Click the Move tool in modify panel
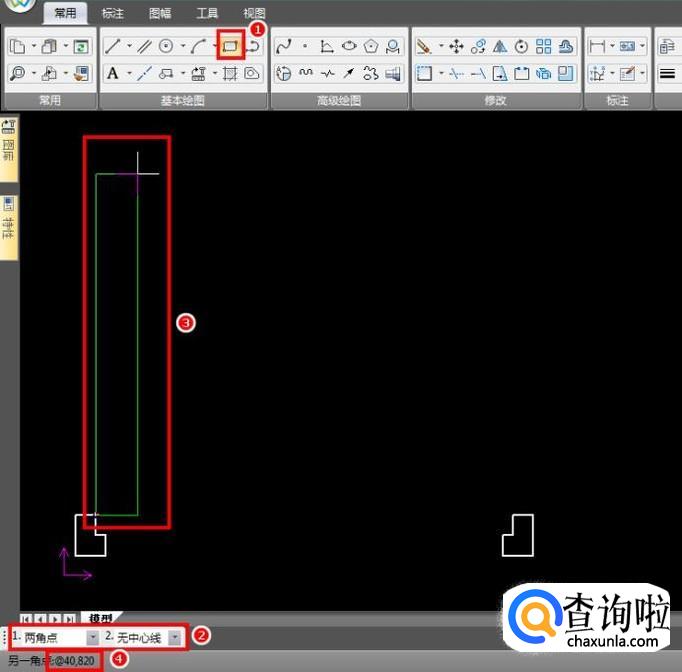 coord(456,46)
